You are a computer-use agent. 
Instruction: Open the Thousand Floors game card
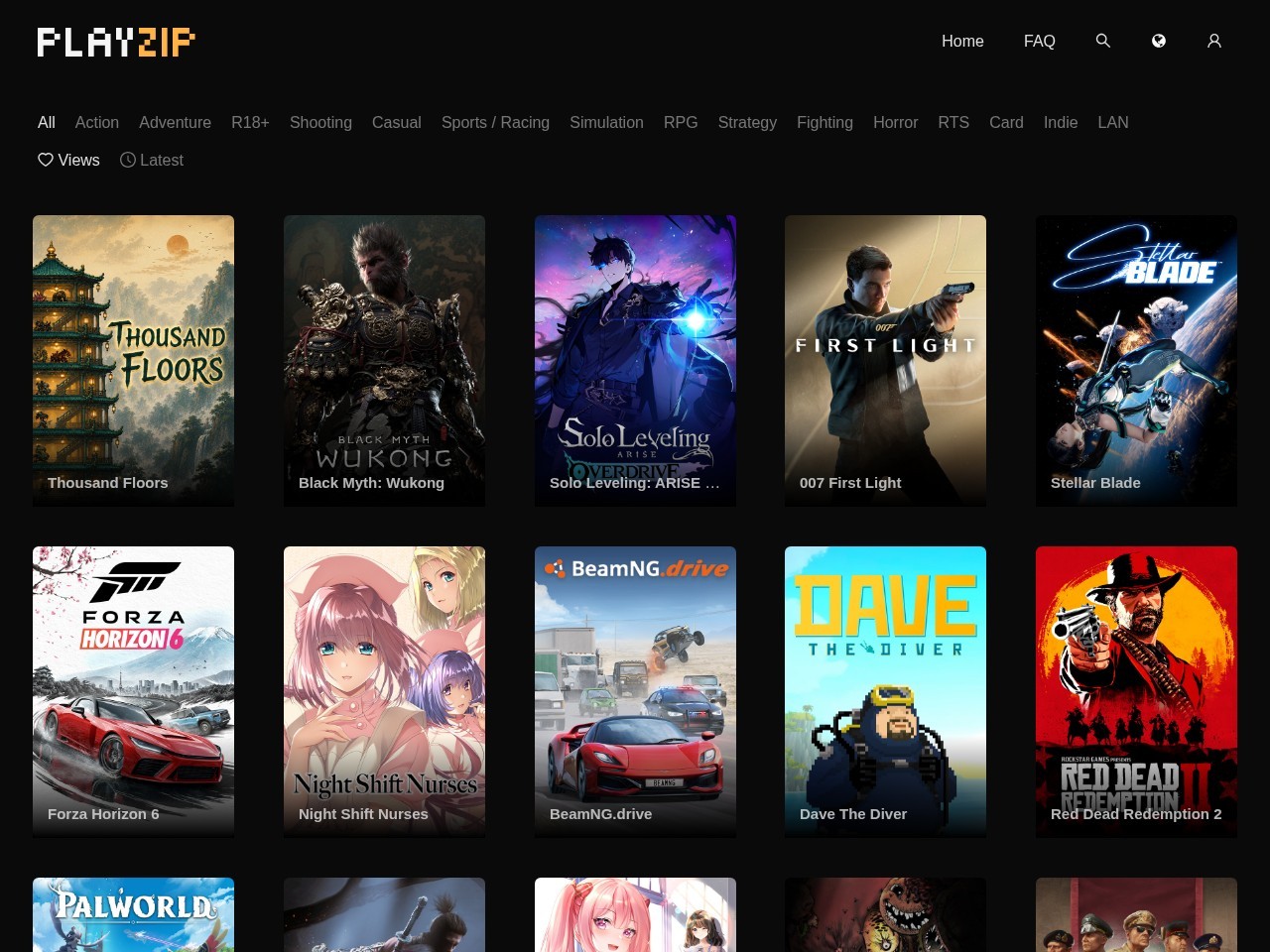pos(133,361)
